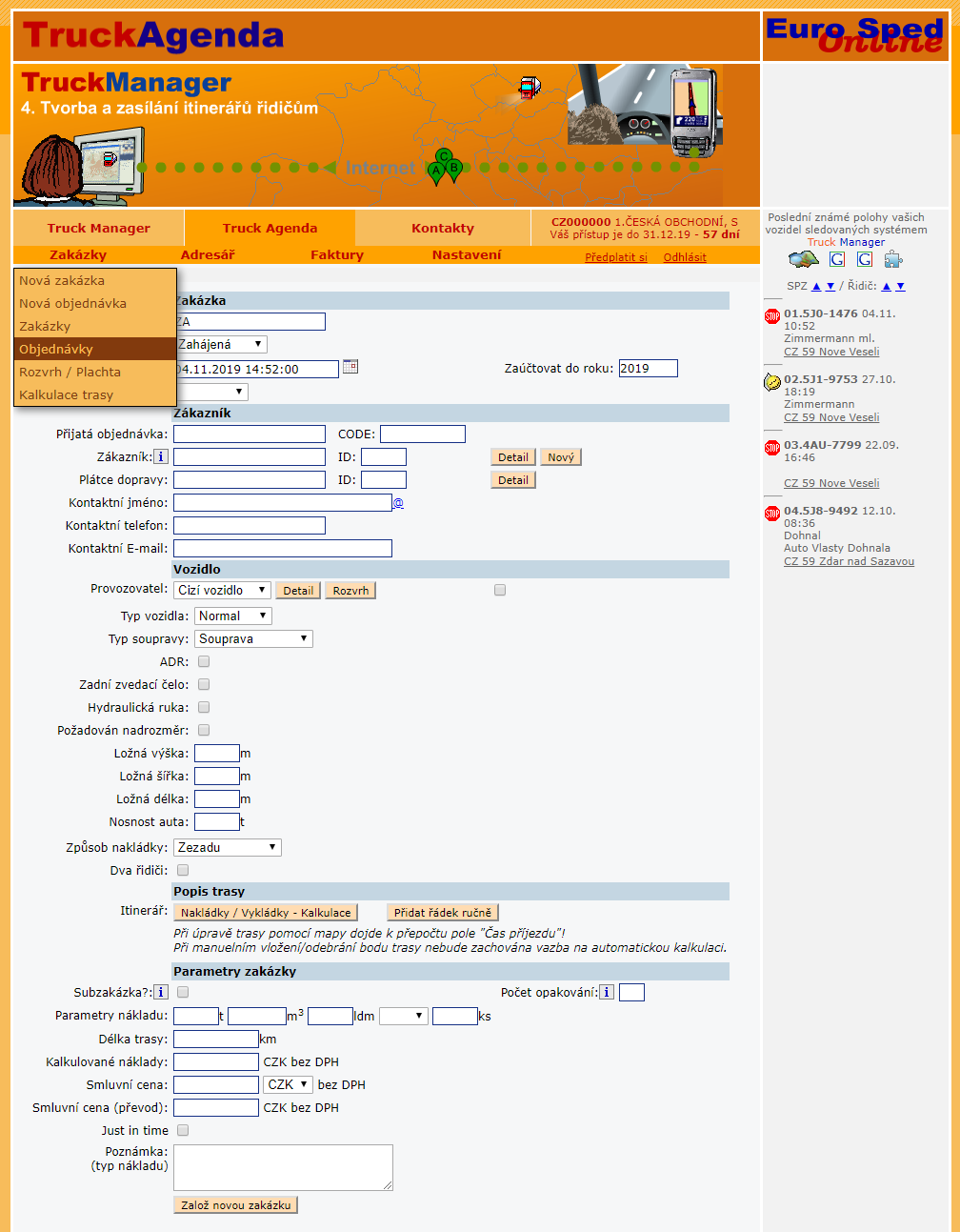Viewport: 960px width, 1232px height.
Task: Choose Kalkulace trasy menu entry
Action: (x=95, y=395)
